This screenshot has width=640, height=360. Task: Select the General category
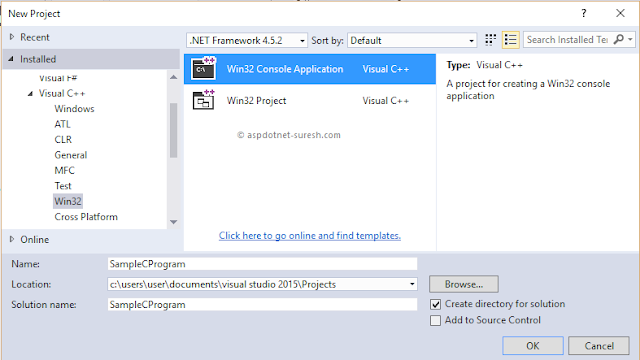[71, 155]
